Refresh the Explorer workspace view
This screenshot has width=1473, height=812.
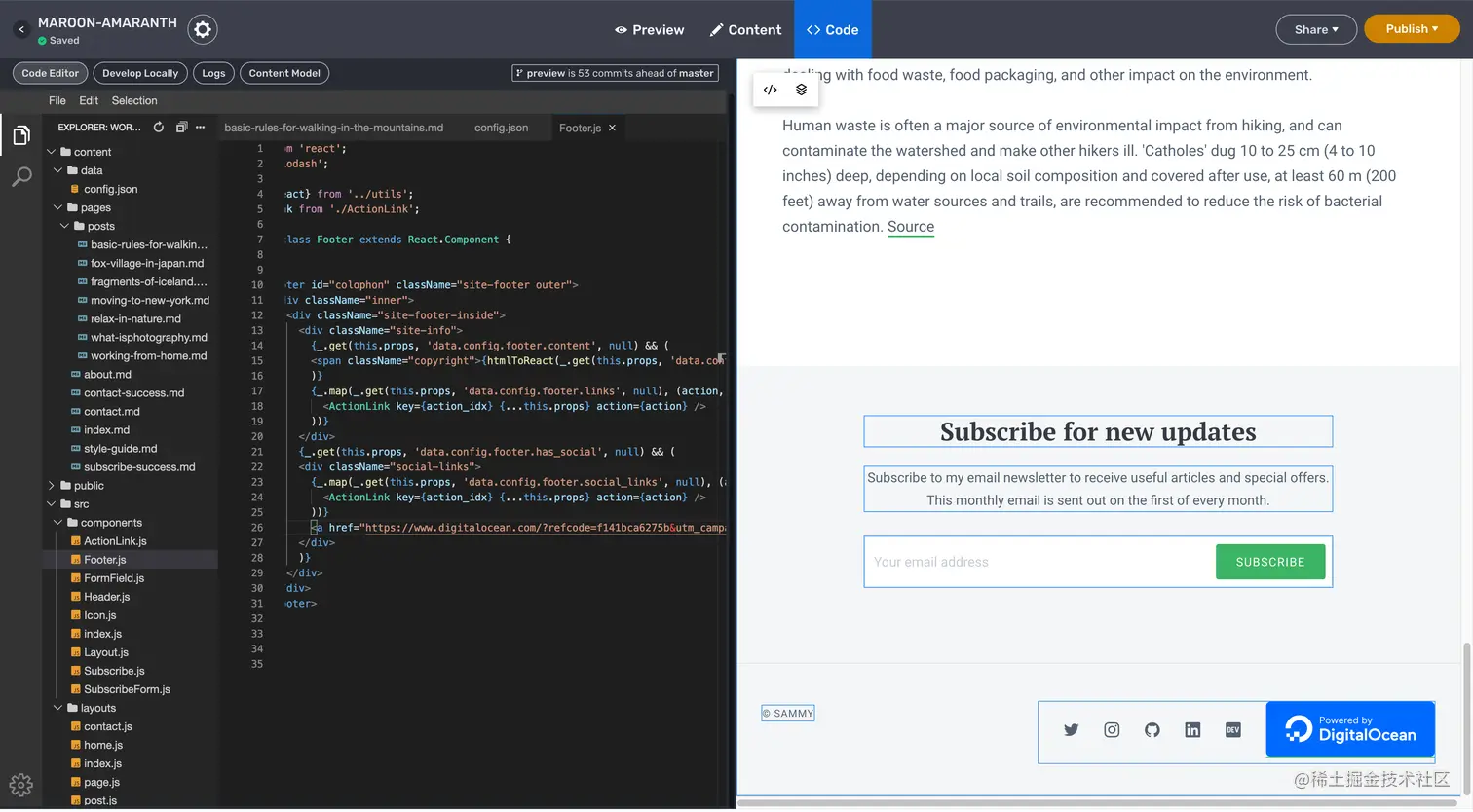[x=158, y=127]
